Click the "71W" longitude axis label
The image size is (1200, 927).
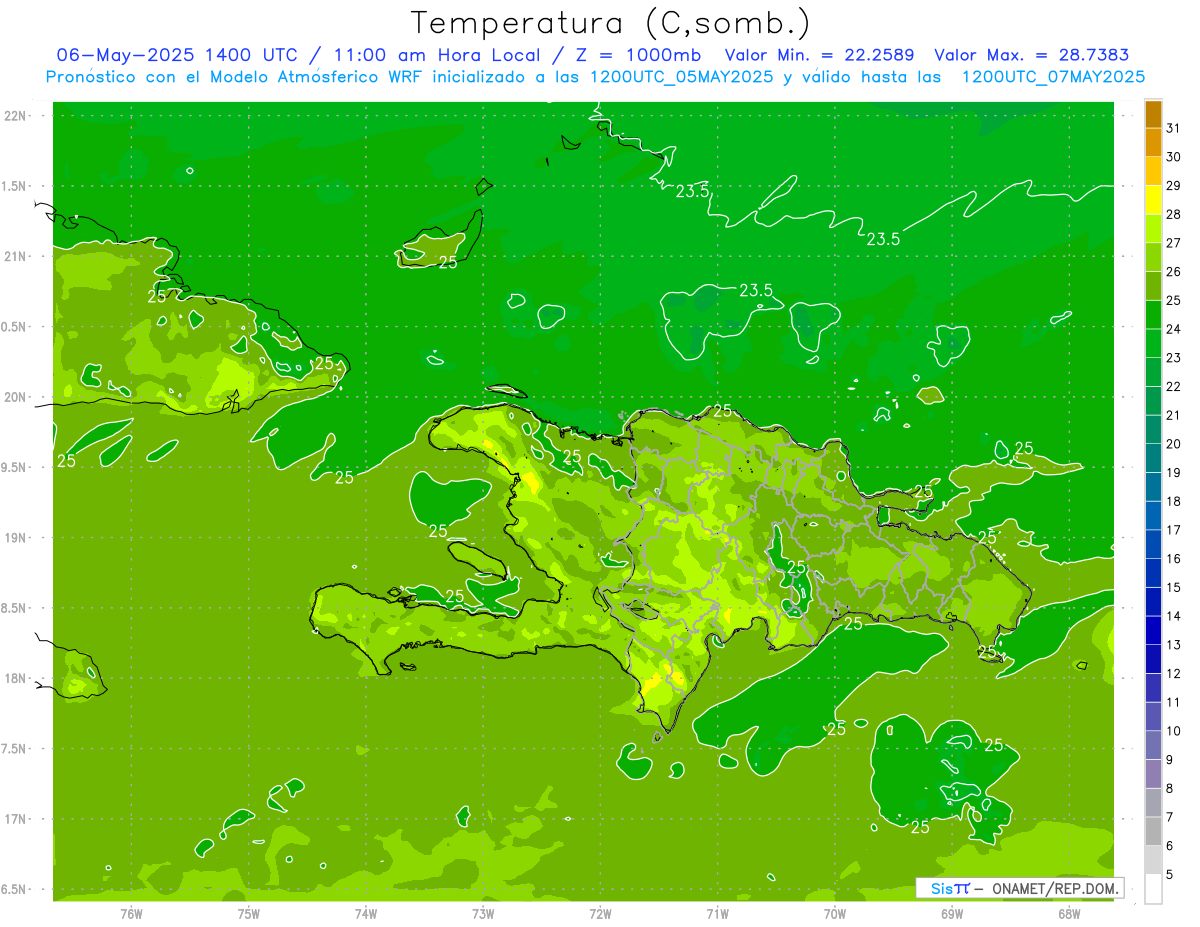tap(717, 914)
